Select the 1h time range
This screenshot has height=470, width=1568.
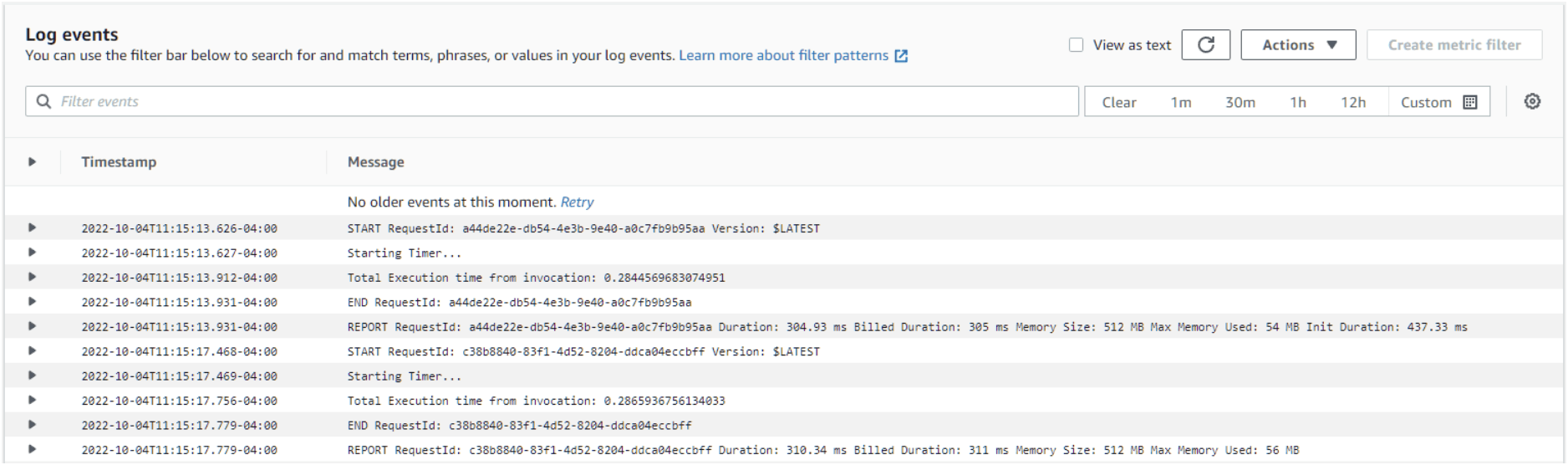click(1297, 102)
